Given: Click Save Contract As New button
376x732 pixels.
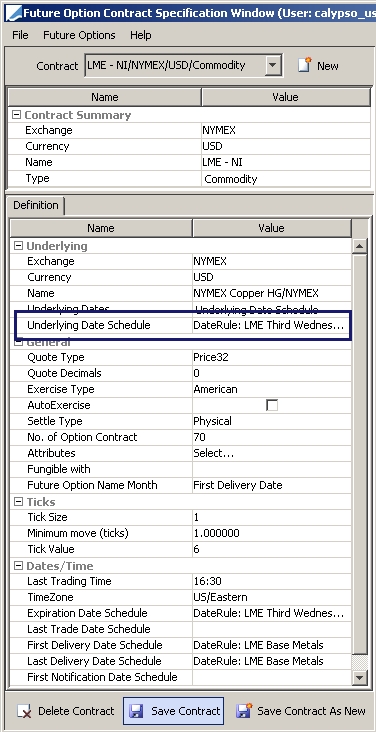Looking at the screenshot, I should (x=301, y=711).
